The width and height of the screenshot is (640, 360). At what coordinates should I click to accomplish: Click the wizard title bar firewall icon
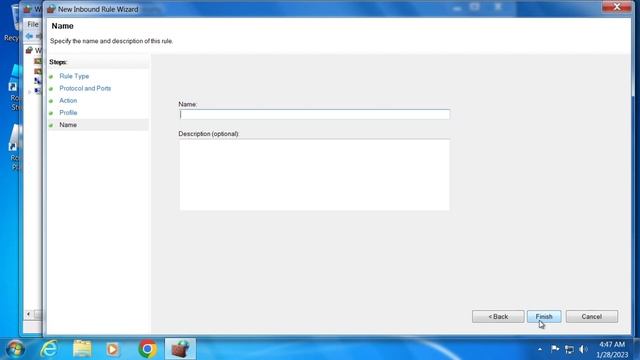[x=51, y=9]
